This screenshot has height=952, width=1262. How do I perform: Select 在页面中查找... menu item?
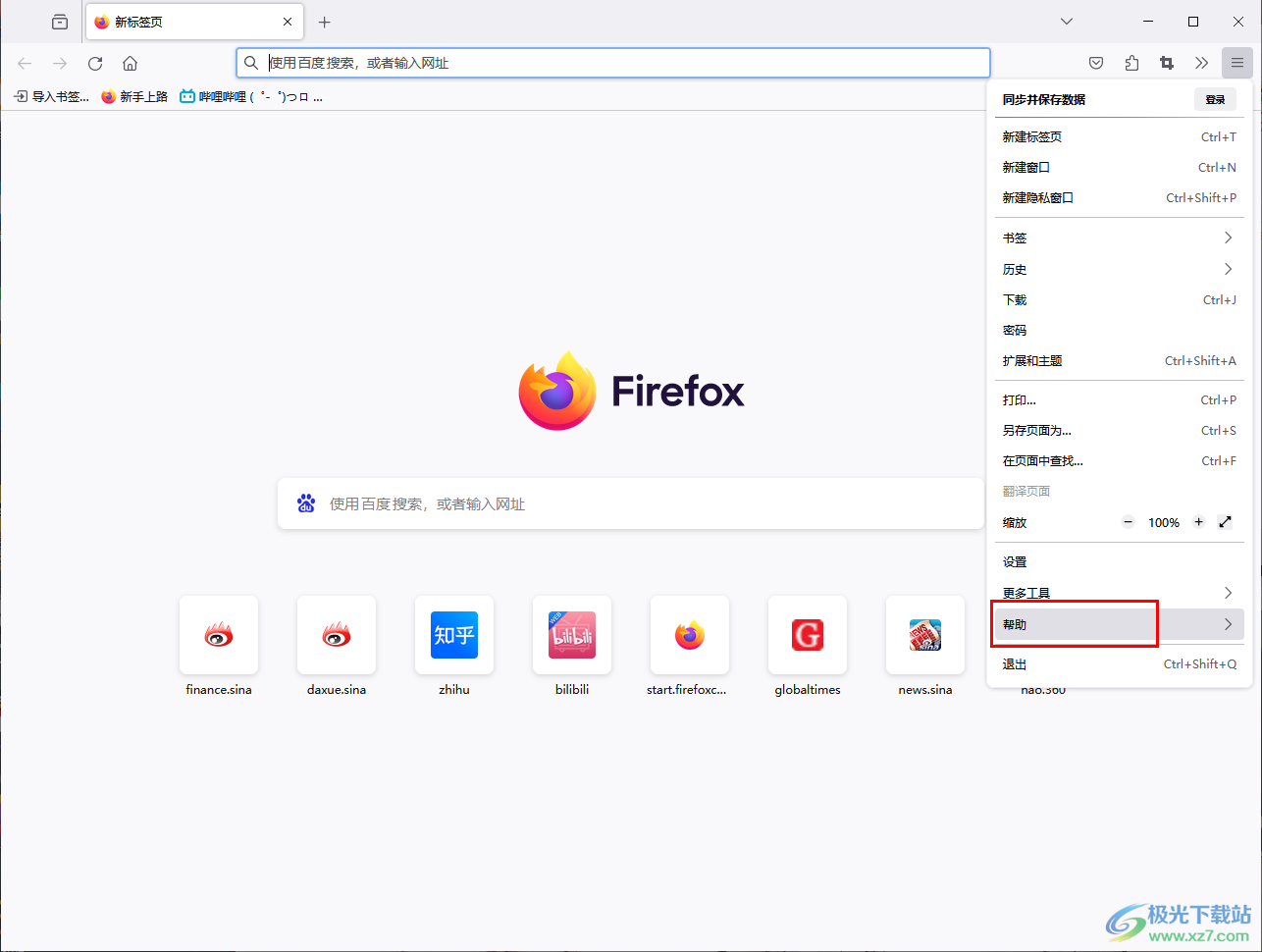pos(1119,460)
